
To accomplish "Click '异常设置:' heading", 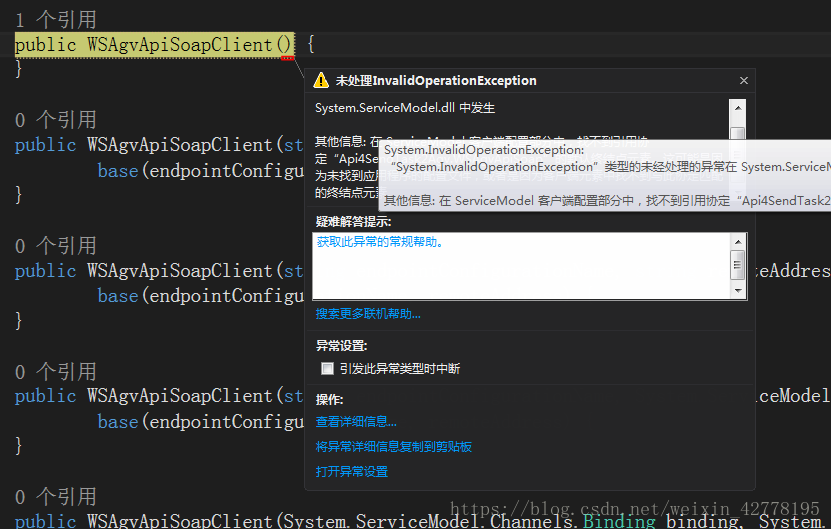I will tap(341, 346).
